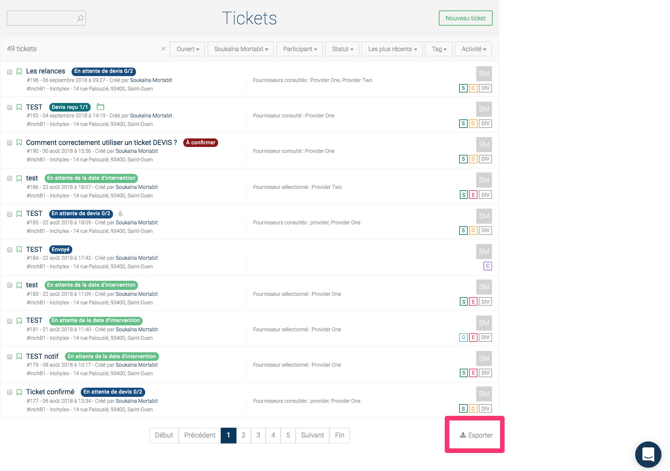The width and height of the screenshot is (670, 471).
Task: Click the bookmark icon on 'TEST notif' ticket
Action: pyautogui.click(x=19, y=357)
